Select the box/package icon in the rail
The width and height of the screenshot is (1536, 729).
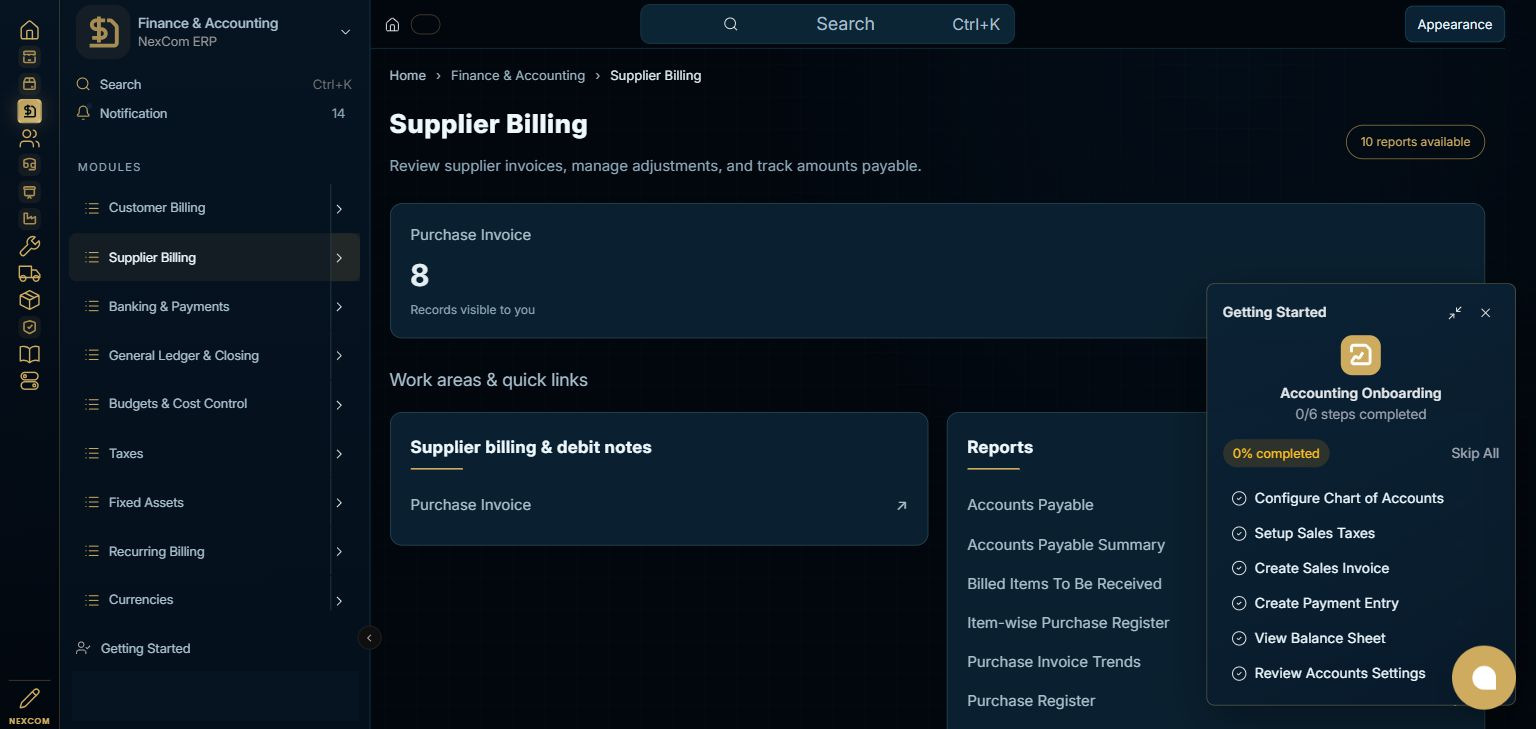29,300
